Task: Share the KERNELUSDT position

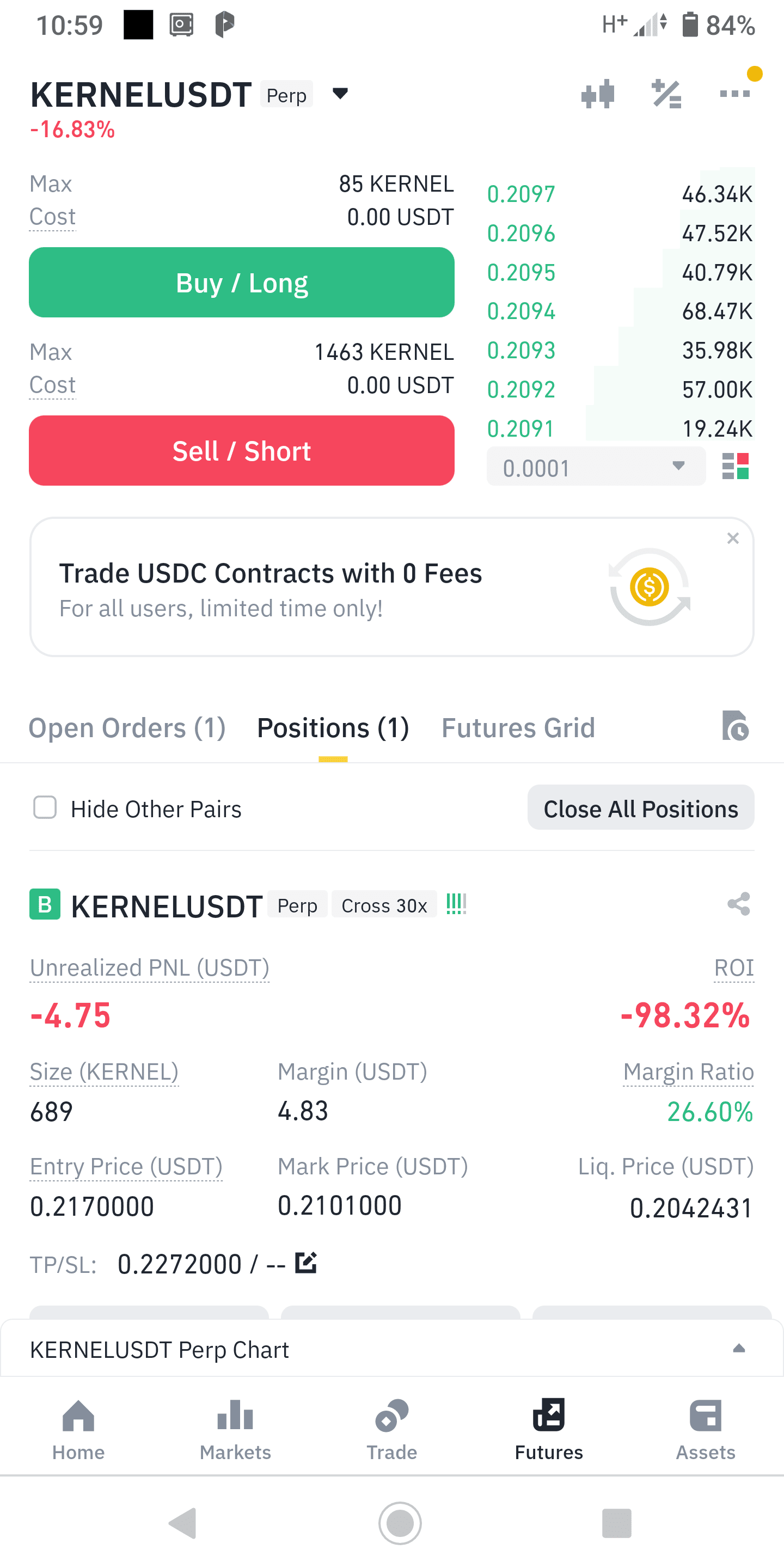Action: [739, 904]
